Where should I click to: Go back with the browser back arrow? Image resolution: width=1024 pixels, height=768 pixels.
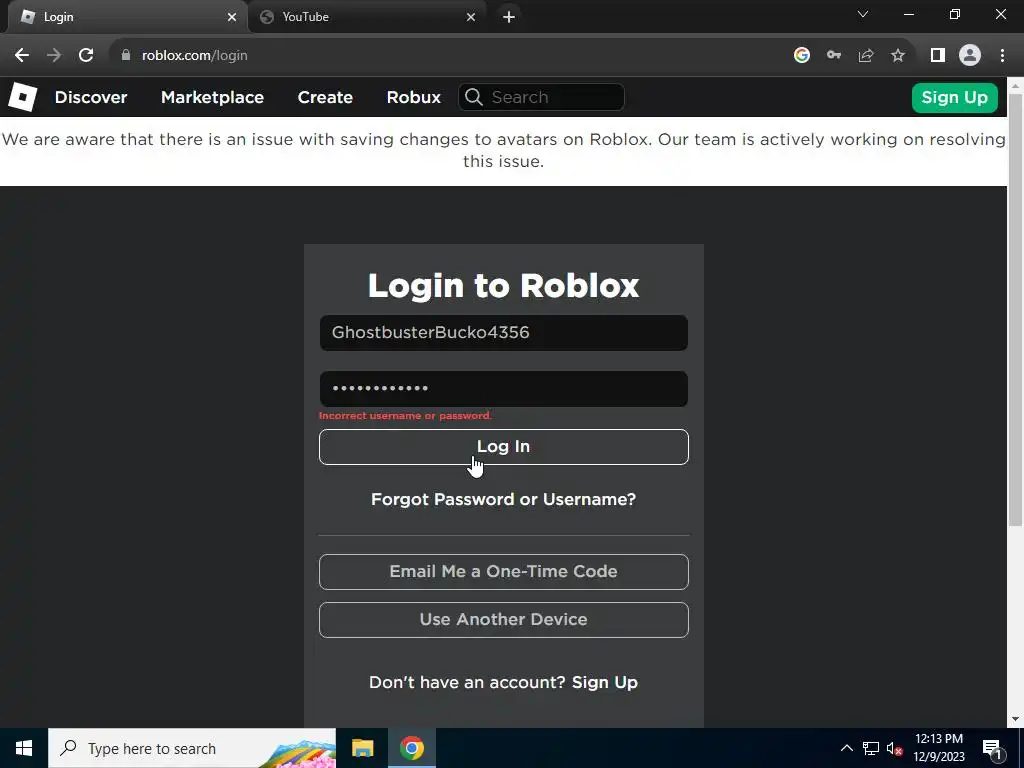[x=22, y=56]
